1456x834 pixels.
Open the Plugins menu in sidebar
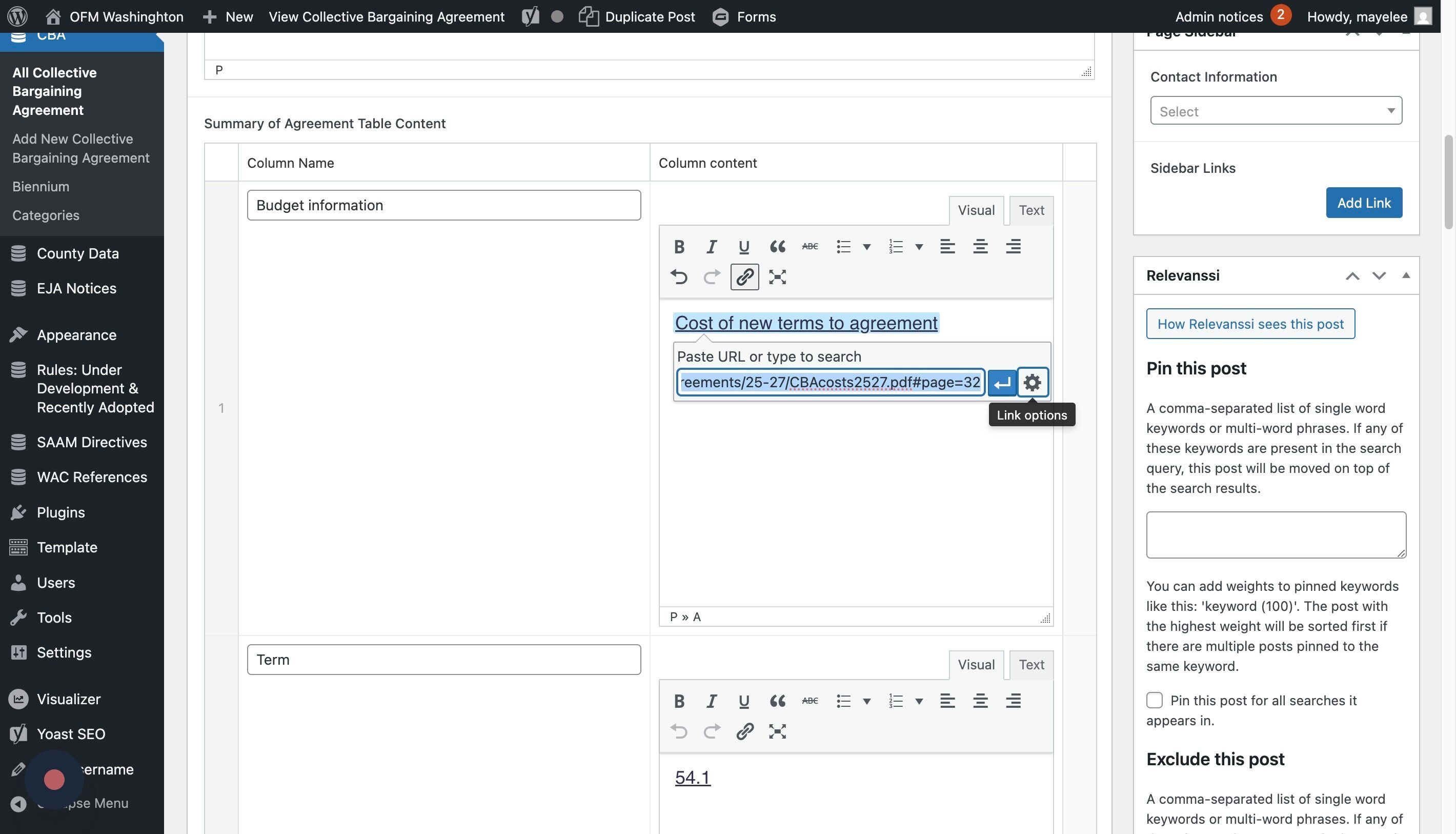click(60, 512)
